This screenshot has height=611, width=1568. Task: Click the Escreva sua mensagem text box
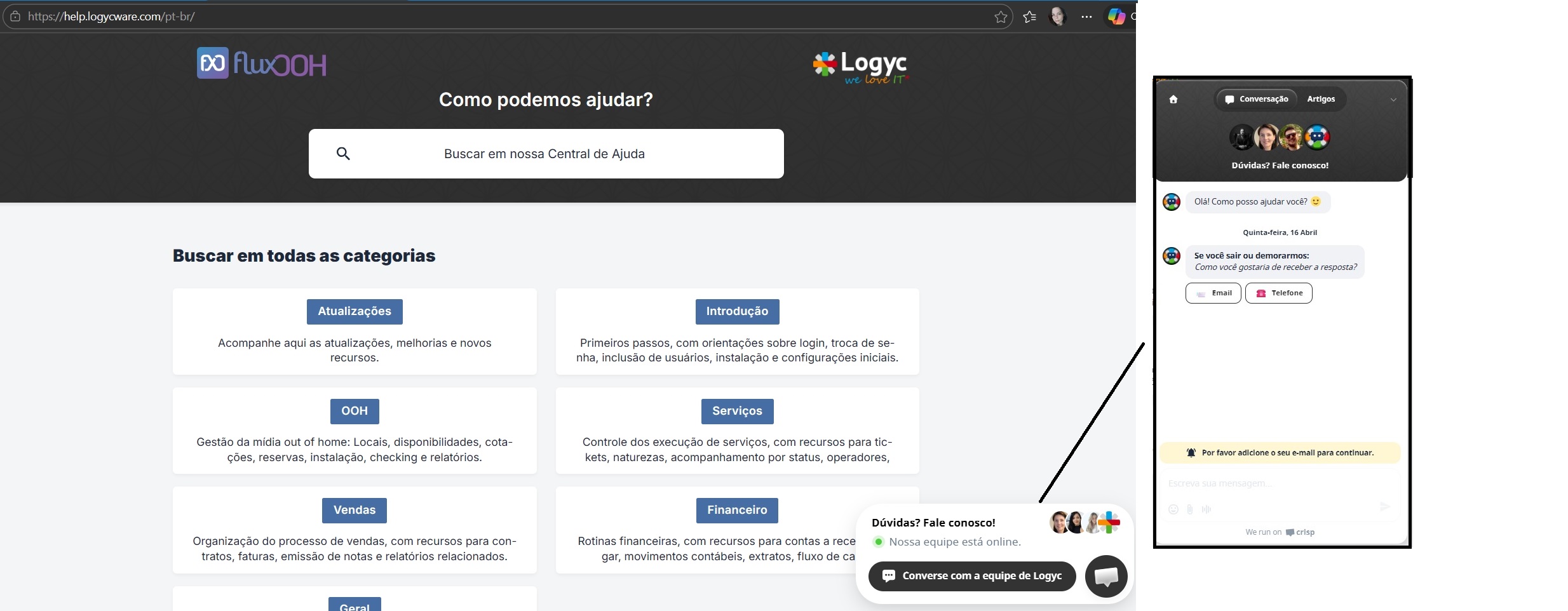pos(1271,484)
